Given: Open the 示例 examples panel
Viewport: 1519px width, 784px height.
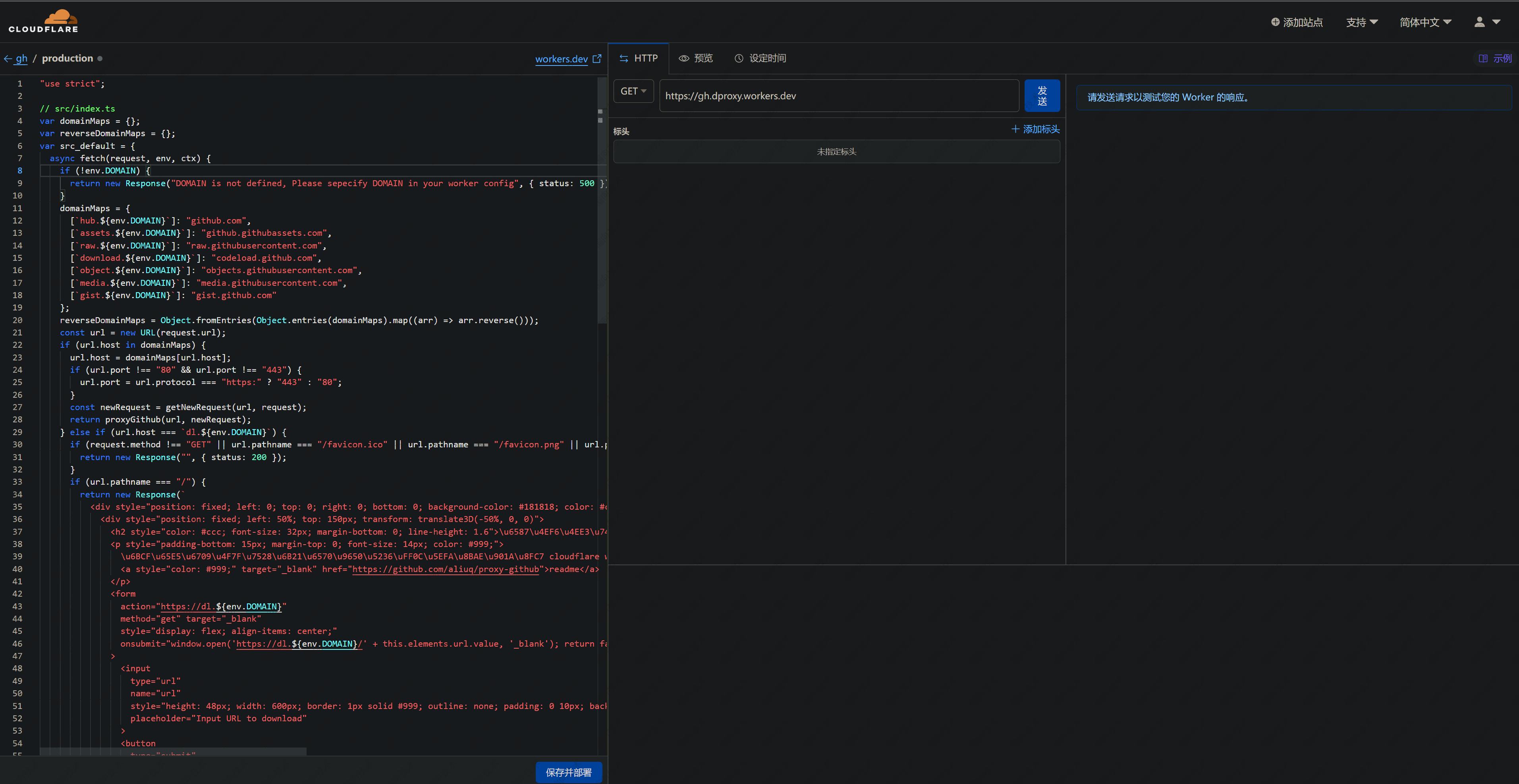Looking at the screenshot, I should point(1496,58).
